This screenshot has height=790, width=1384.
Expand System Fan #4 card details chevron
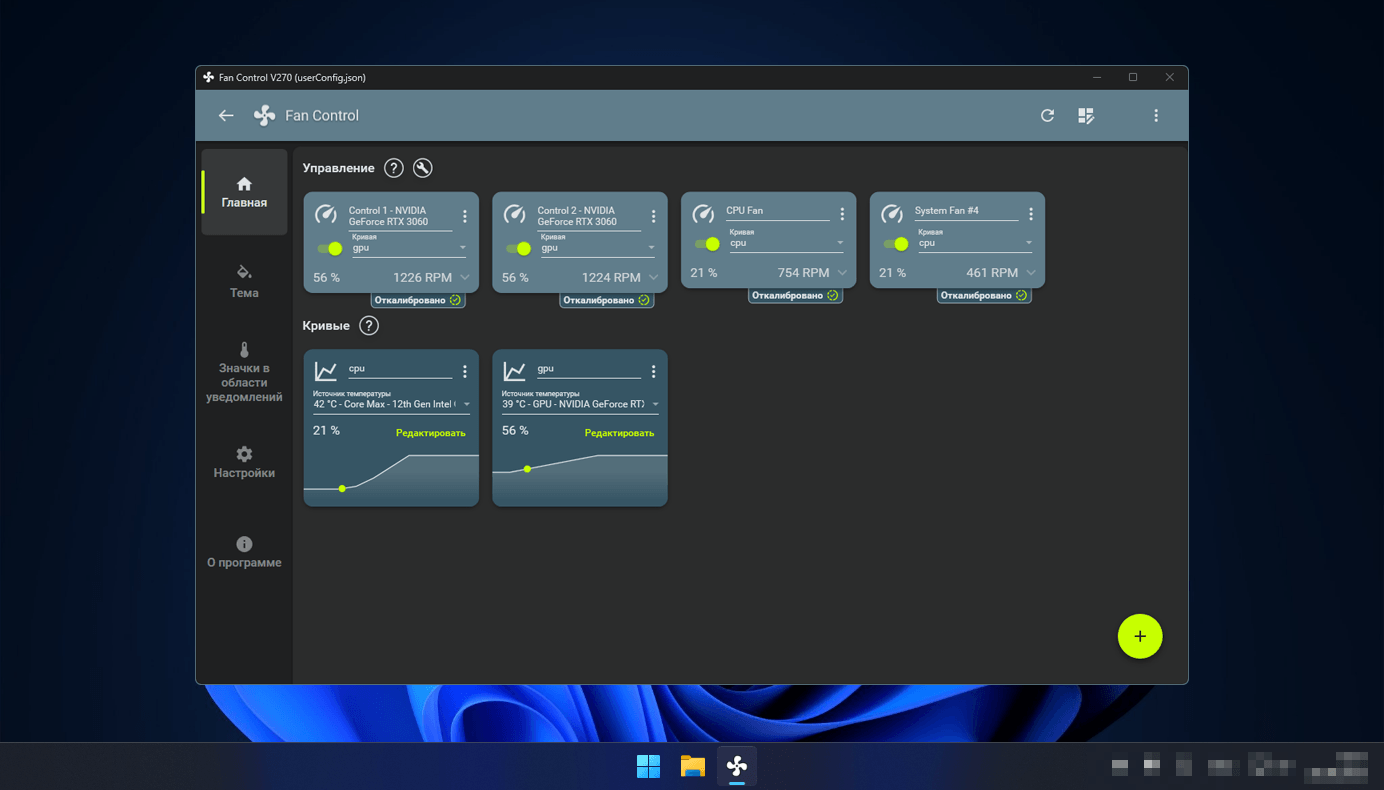pyautogui.click(x=1031, y=272)
